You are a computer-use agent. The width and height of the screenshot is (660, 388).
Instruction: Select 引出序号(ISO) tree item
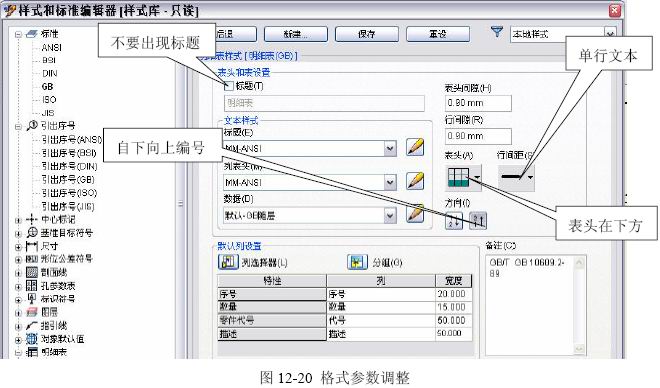tap(69, 193)
